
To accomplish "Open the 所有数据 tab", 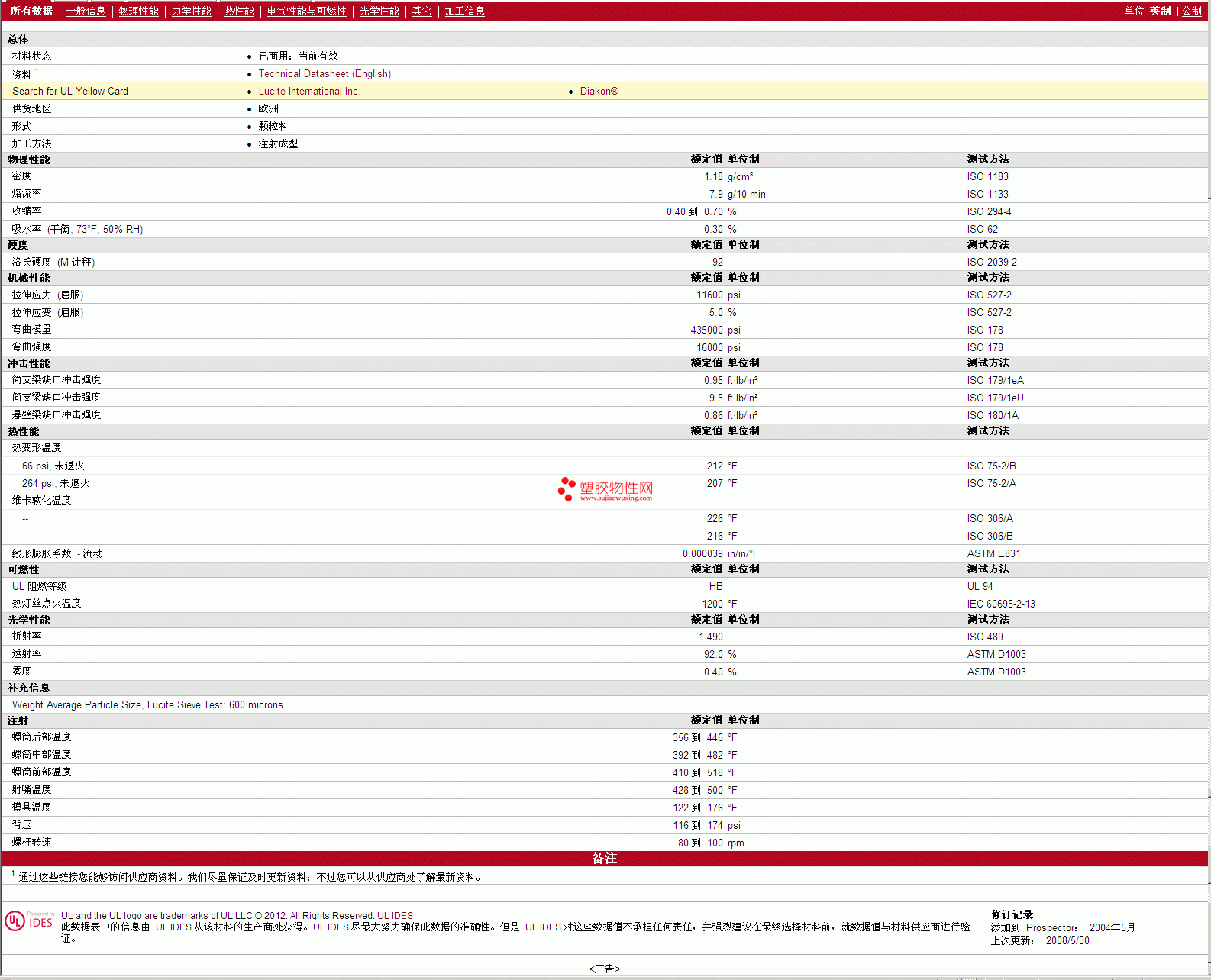I will pos(31,11).
